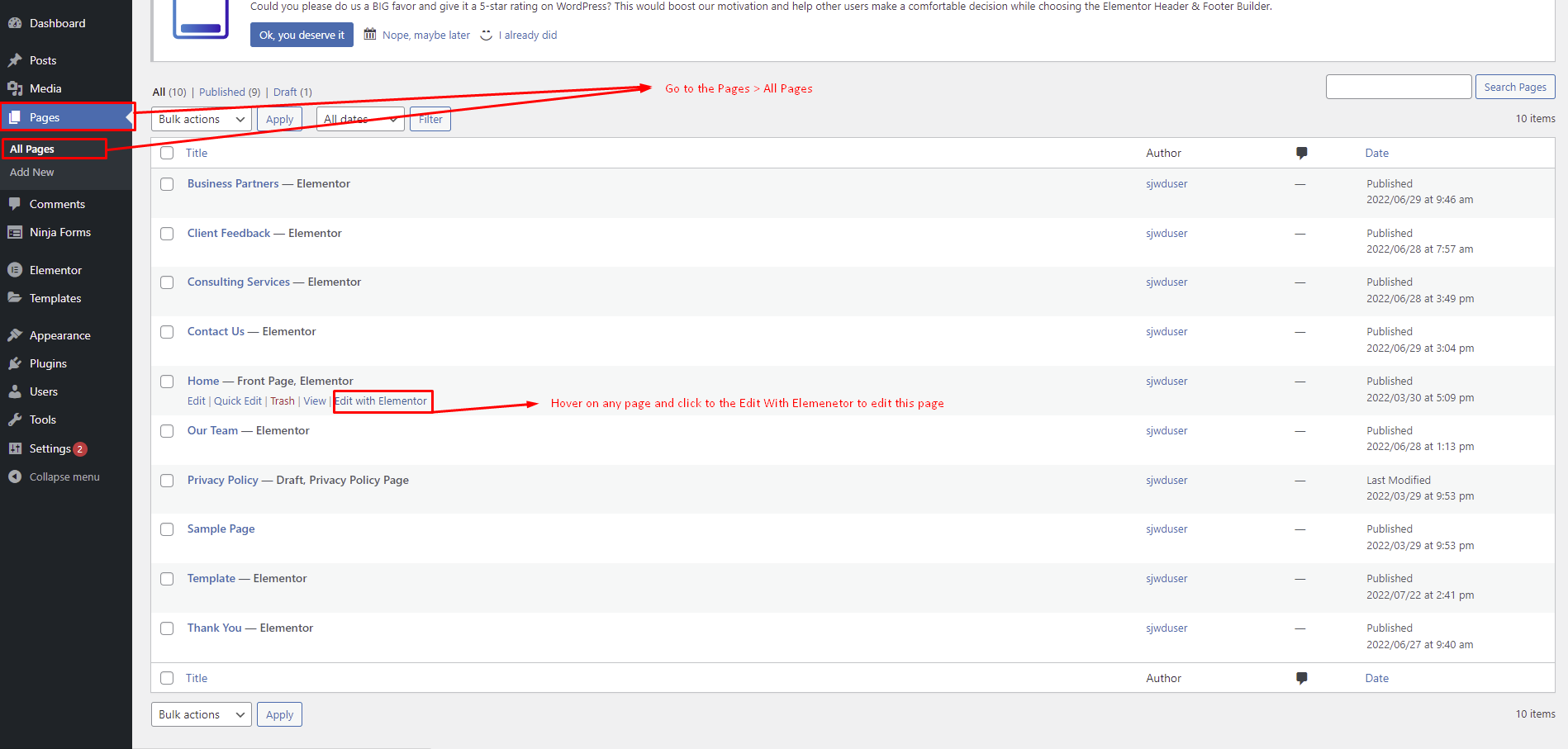
Task: Check the Thank You page checkbox
Action: [x=167, y=628]
